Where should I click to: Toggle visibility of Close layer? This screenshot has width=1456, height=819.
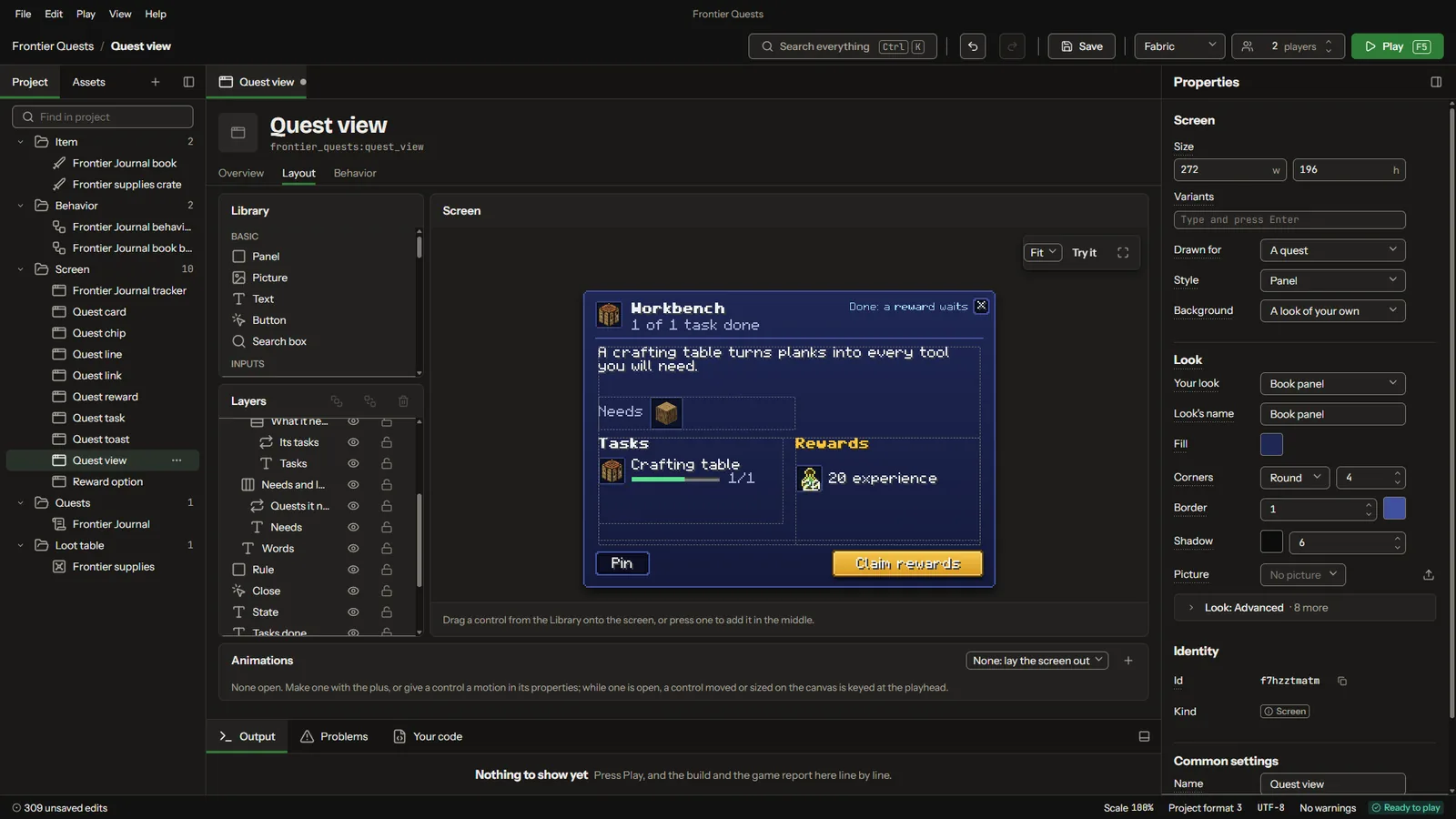[353, 591]
